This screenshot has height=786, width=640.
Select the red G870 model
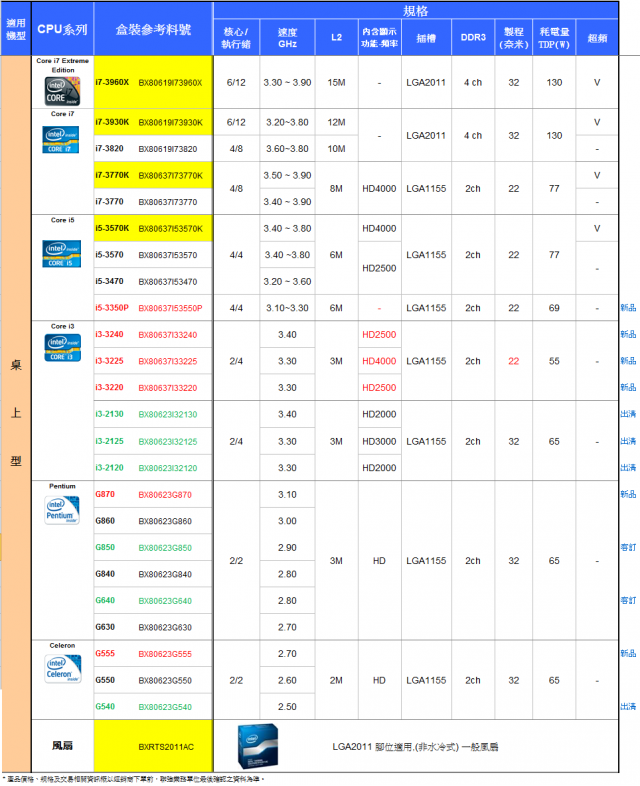(x=105, y=494)
